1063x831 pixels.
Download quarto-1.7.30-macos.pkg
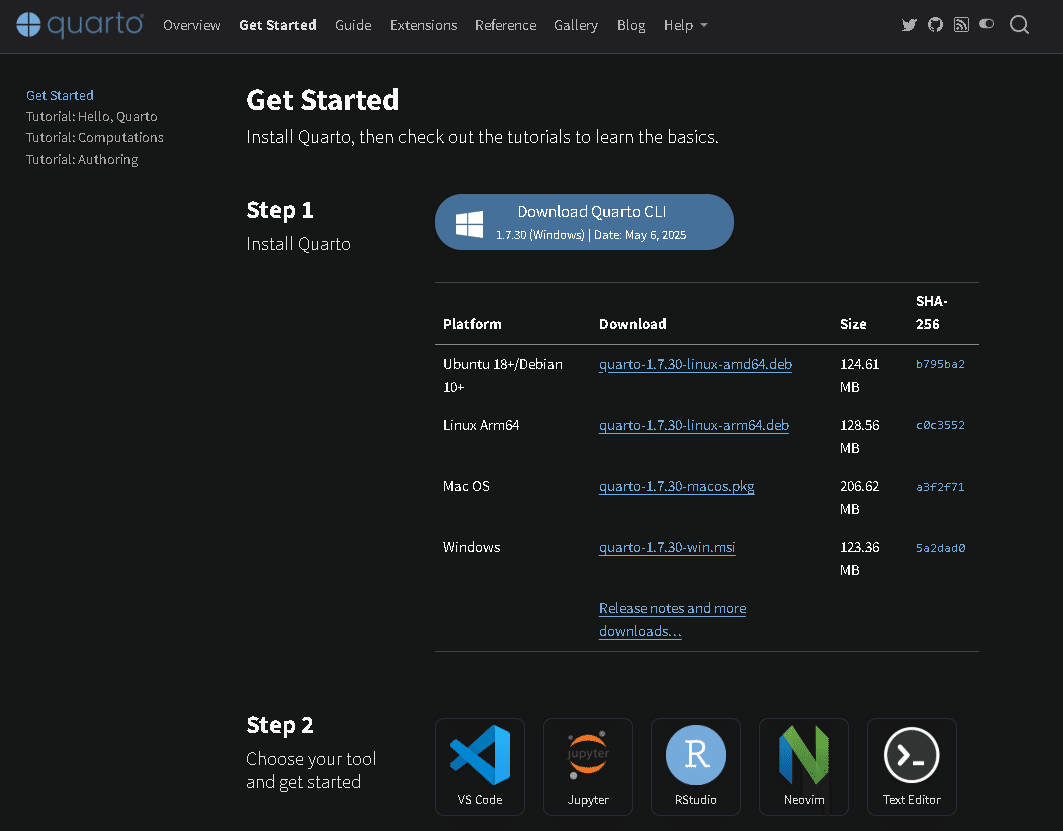pyautogui.click(x=677, y=486)
